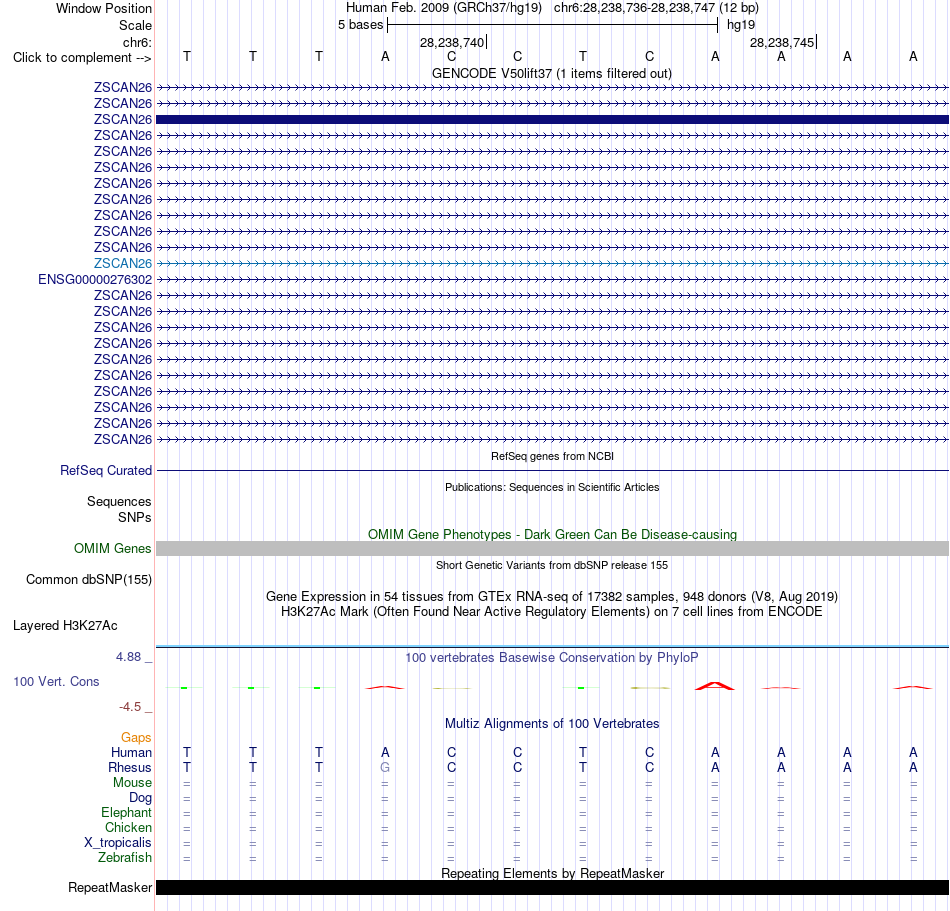Click the -4.5 PhyloP lower limit value
950x911 pixels.
point(130,707)
